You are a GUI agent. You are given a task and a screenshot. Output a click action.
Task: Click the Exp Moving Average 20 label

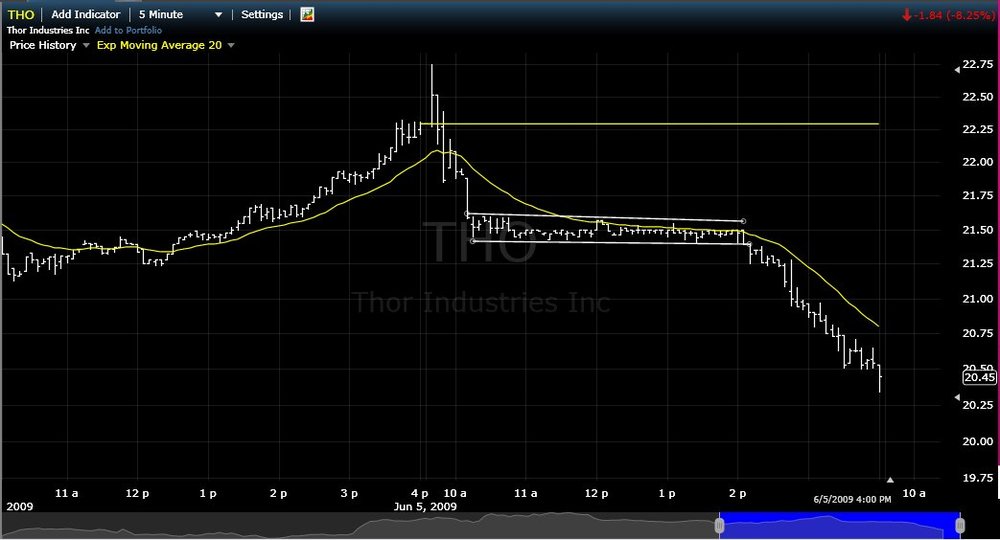[159, 45]
